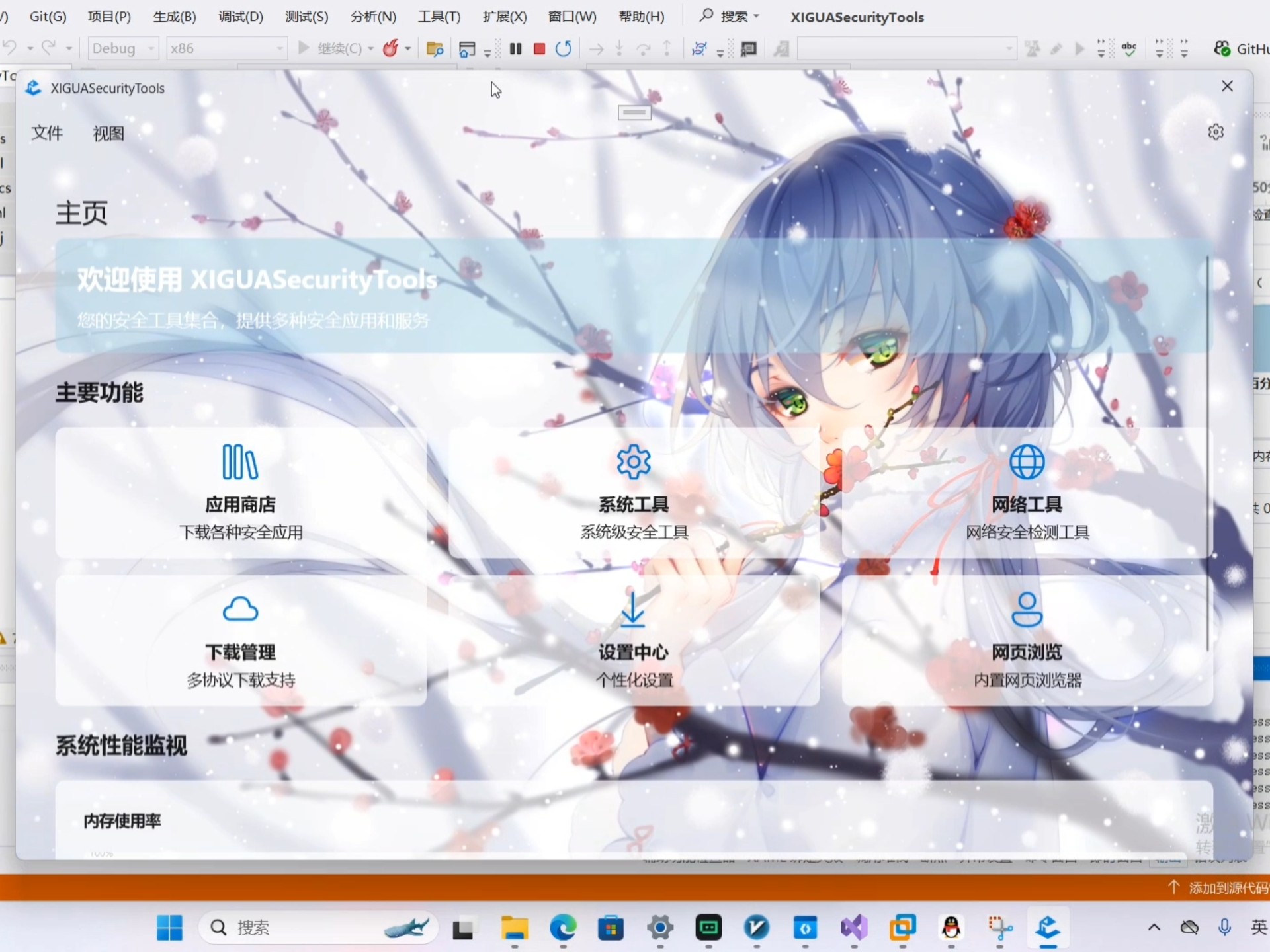Open the x86 platform dropdown
The width and height of the screenshot is (1270, 952).
(226, 48)
